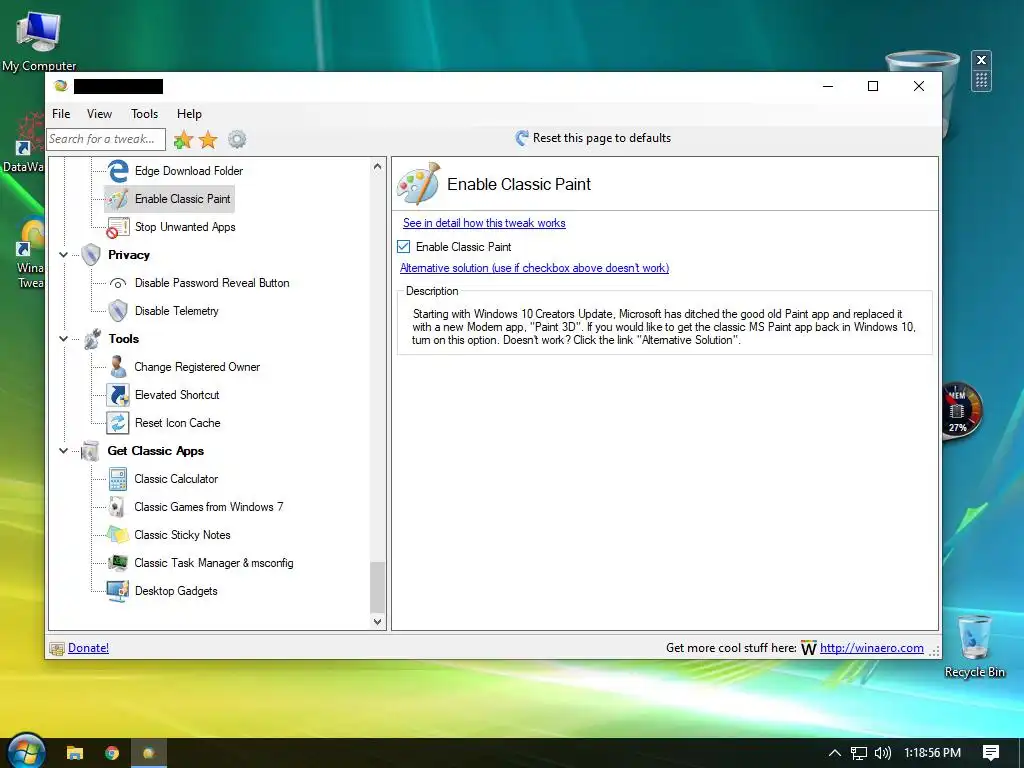Click the volume speaker tray icon
This screenshot has width=1024, height=768.
(x=882, y=753)
